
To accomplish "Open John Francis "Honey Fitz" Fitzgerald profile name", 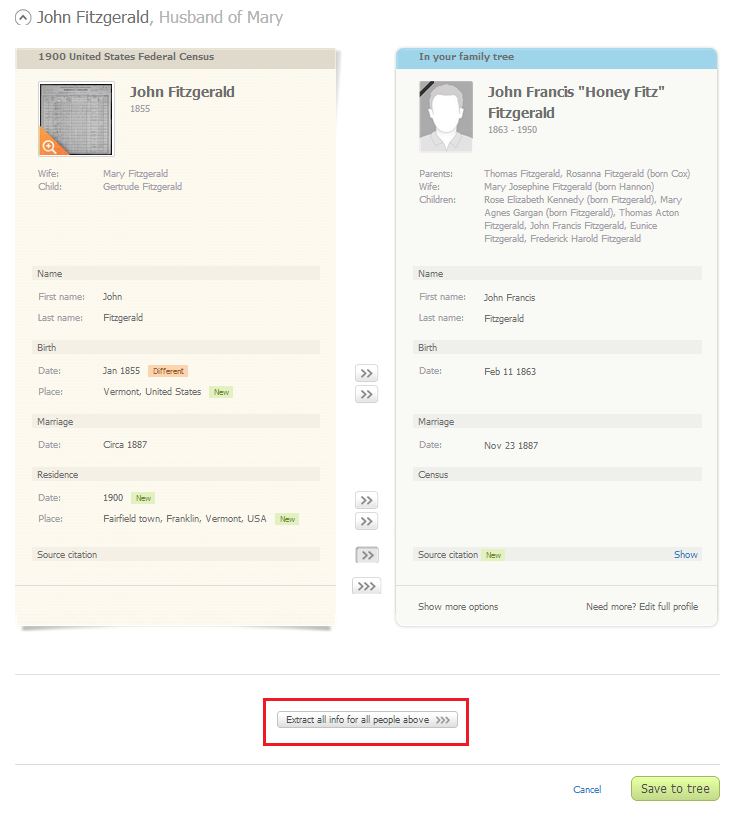I will click(577, 102).
